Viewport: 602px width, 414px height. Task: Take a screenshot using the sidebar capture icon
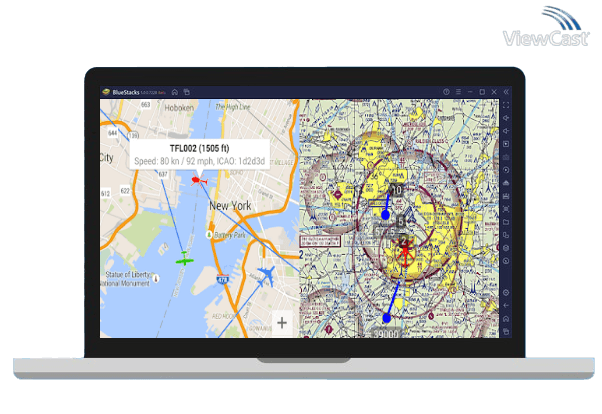coord(506,209)
